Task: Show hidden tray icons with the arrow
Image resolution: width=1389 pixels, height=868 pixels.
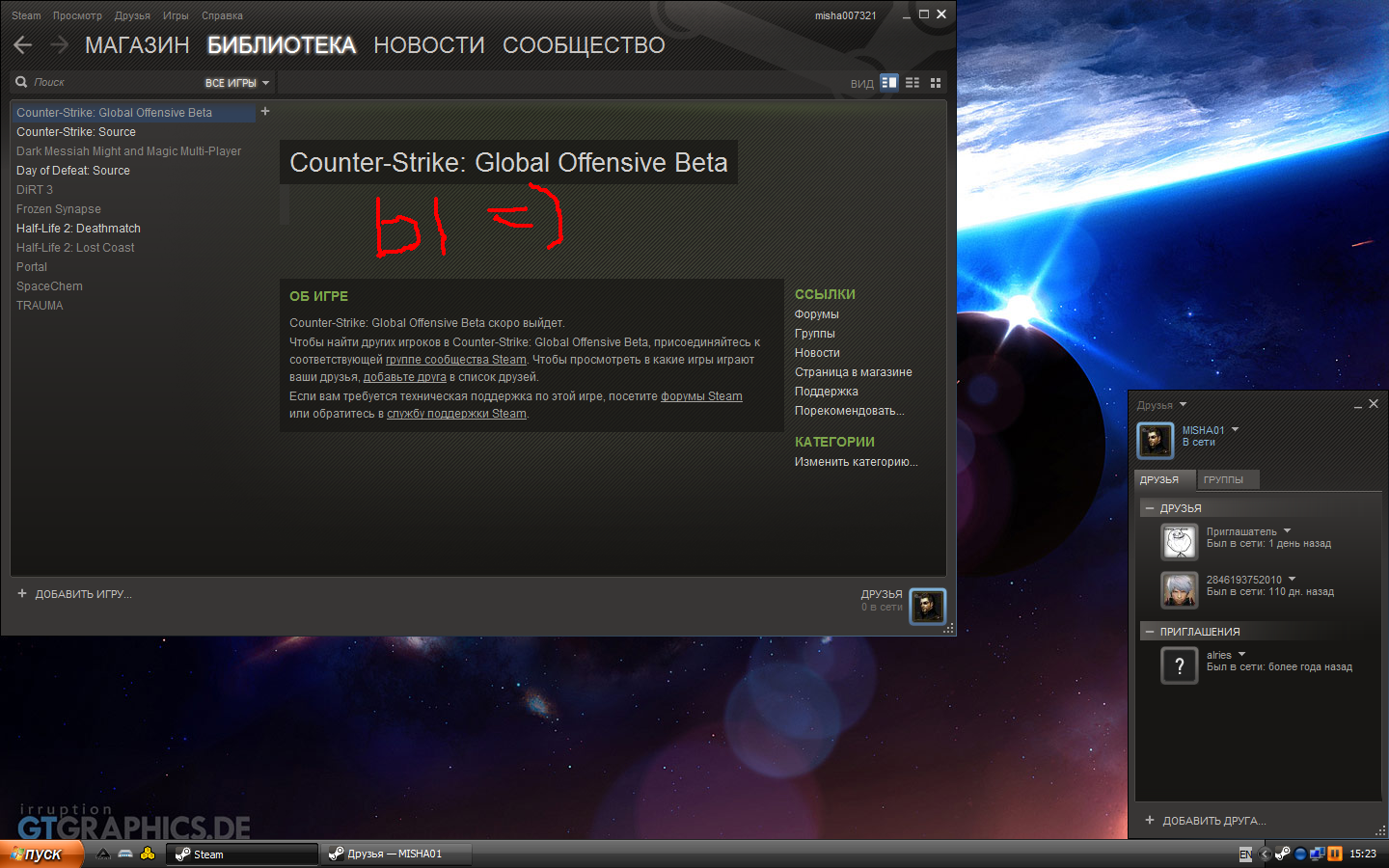Action: tap(1265, 854)
